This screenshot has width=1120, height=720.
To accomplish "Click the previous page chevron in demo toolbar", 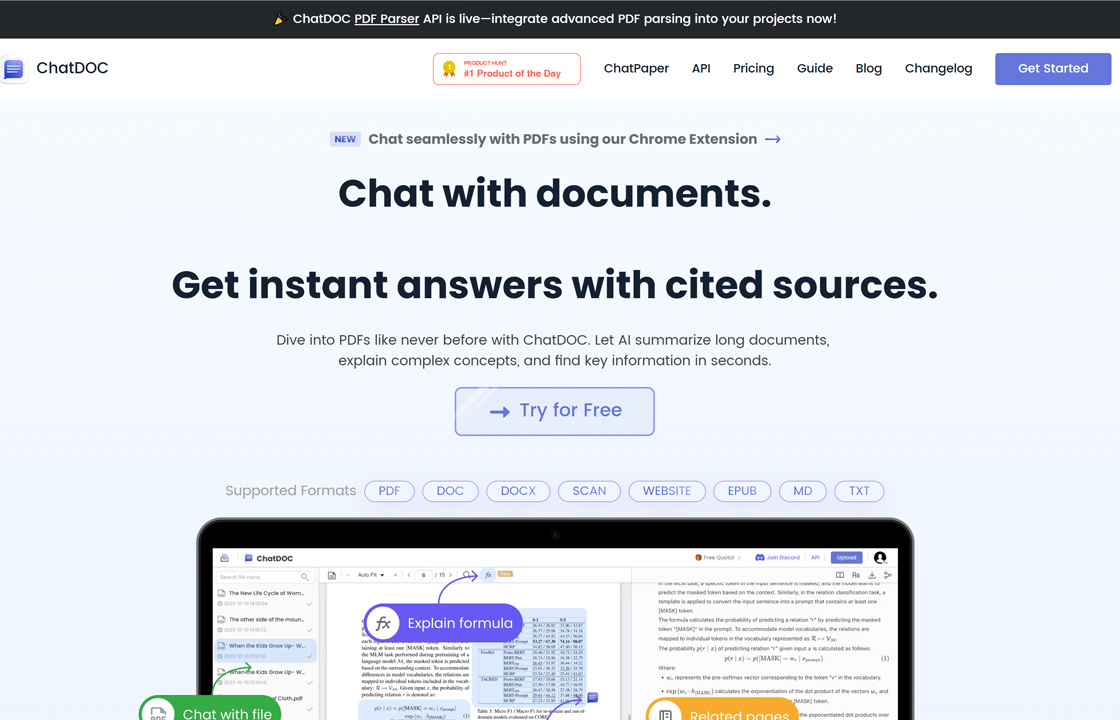I will pyautogui.click(x=409, y=575).
